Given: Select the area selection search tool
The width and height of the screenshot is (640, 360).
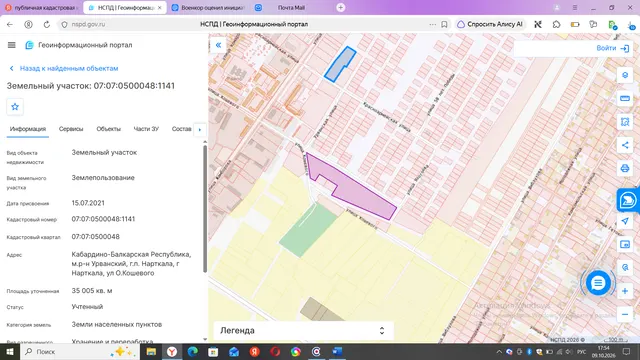Looking at the screenshot, I should pyautogui.click(x=625, y=122).
